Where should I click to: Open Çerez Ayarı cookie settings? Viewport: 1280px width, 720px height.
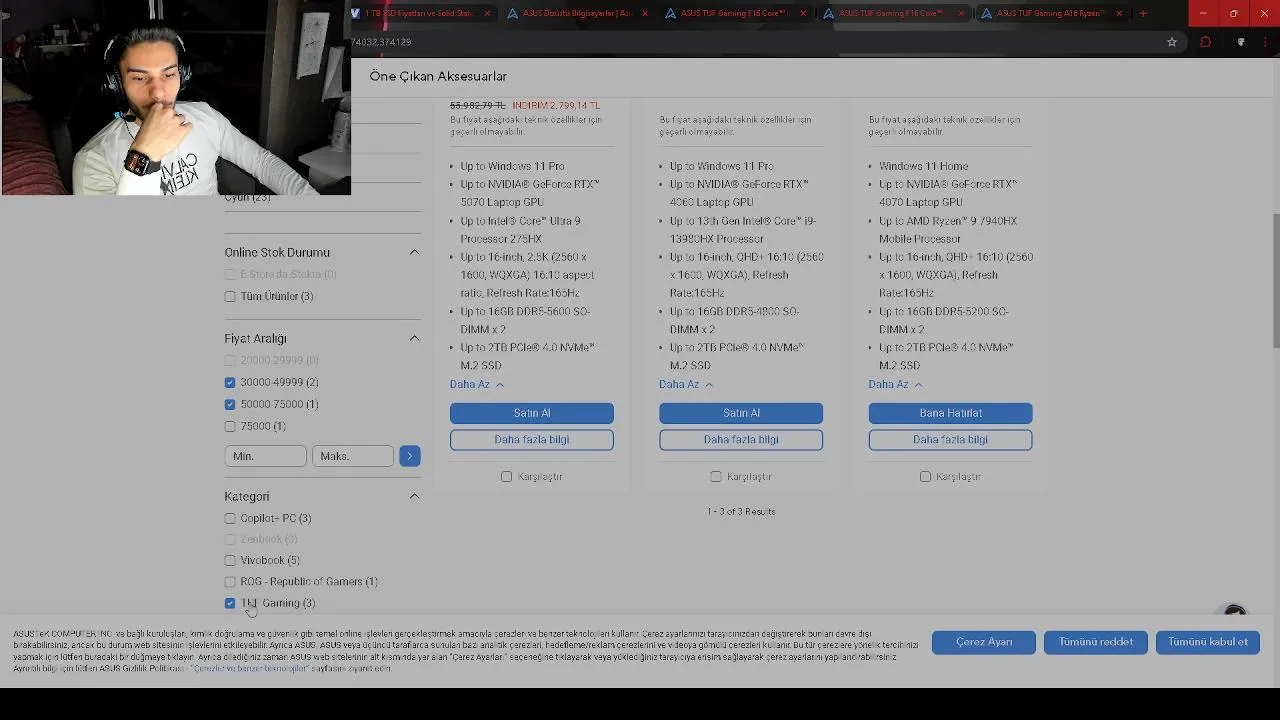[984, 642]
